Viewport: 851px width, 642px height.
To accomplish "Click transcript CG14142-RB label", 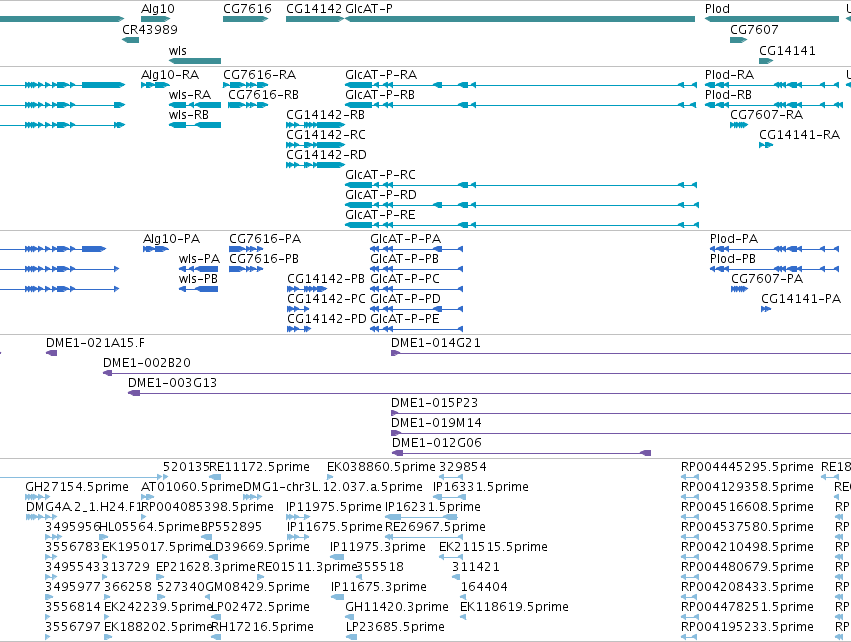I will click(325, 115).
